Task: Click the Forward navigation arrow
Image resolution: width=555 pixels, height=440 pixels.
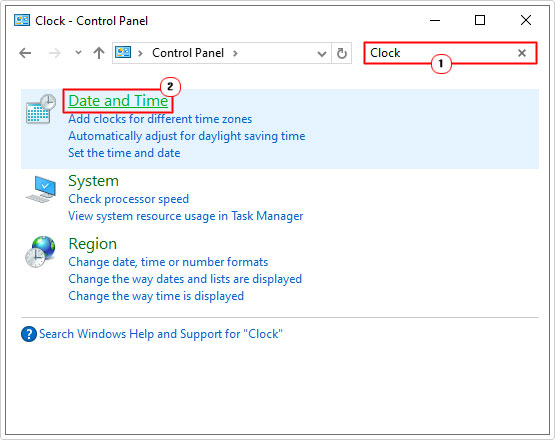Action: coord(55,53)
